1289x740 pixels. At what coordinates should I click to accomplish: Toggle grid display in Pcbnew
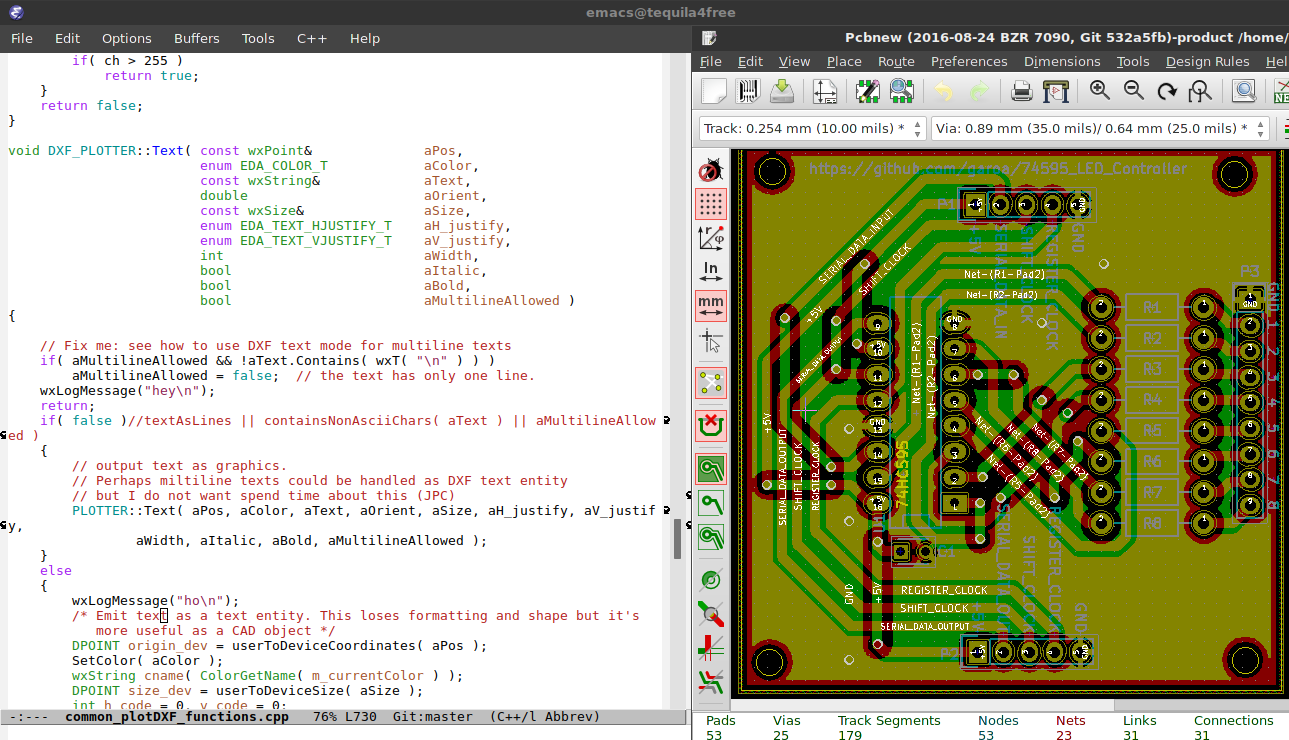coord(711,204)
